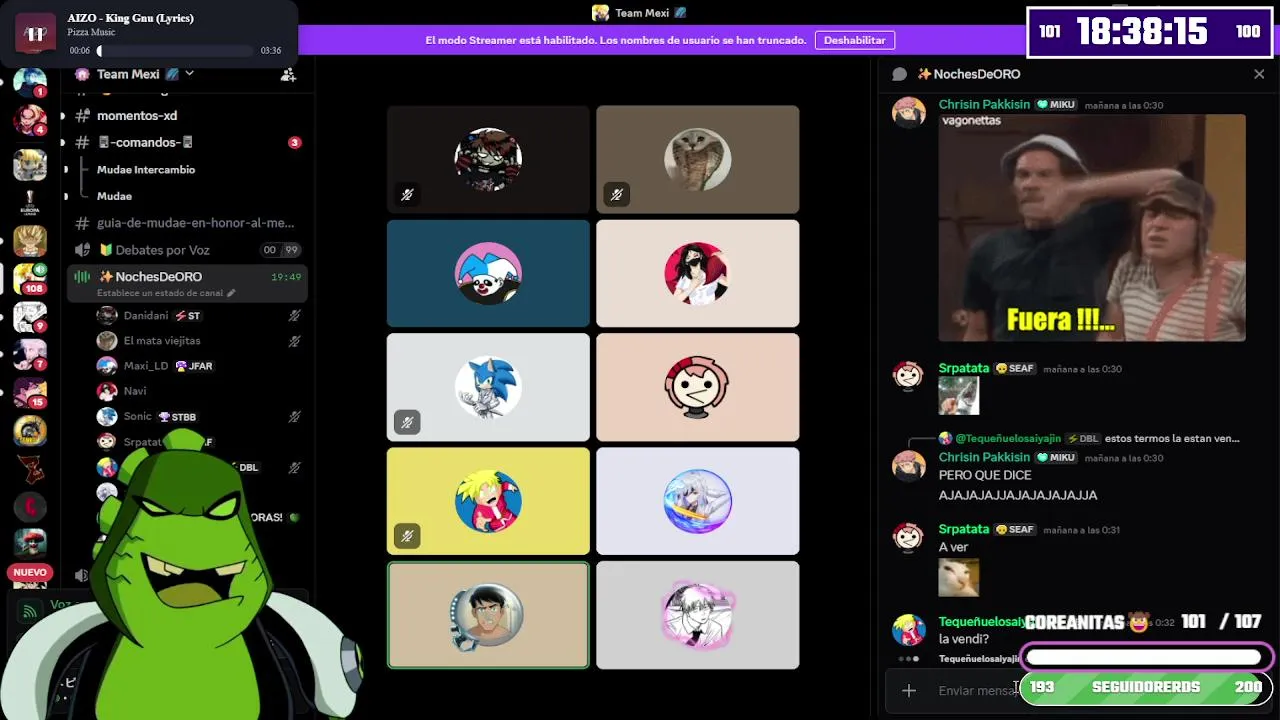Open manga server with badge 9
This screenshot has height=720, width=1280.
point(30,318)
